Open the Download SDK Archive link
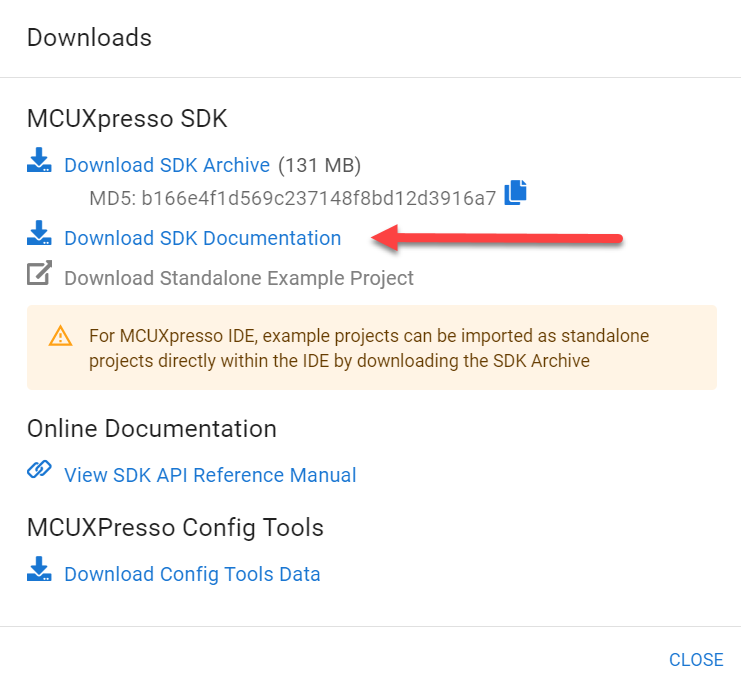Image resolution: width=741 pixels, height=687 pixels. pos(167,165)
